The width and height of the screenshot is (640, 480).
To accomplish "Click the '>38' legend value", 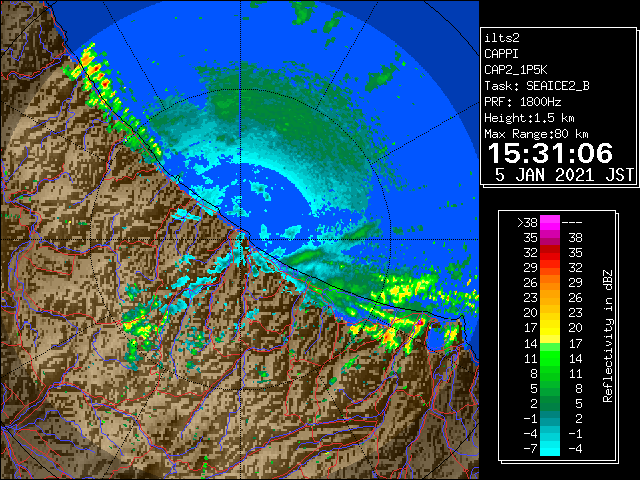I will (527, 223).
